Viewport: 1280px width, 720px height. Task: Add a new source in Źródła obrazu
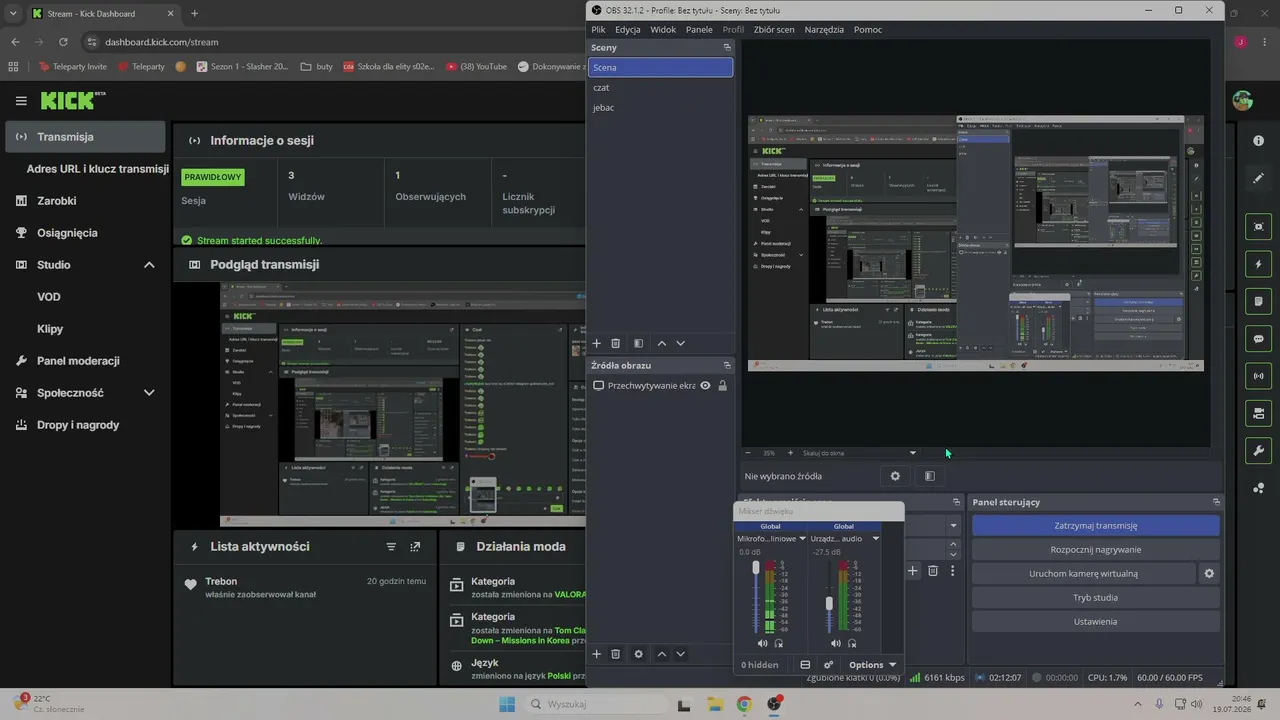tap(597, 654)
